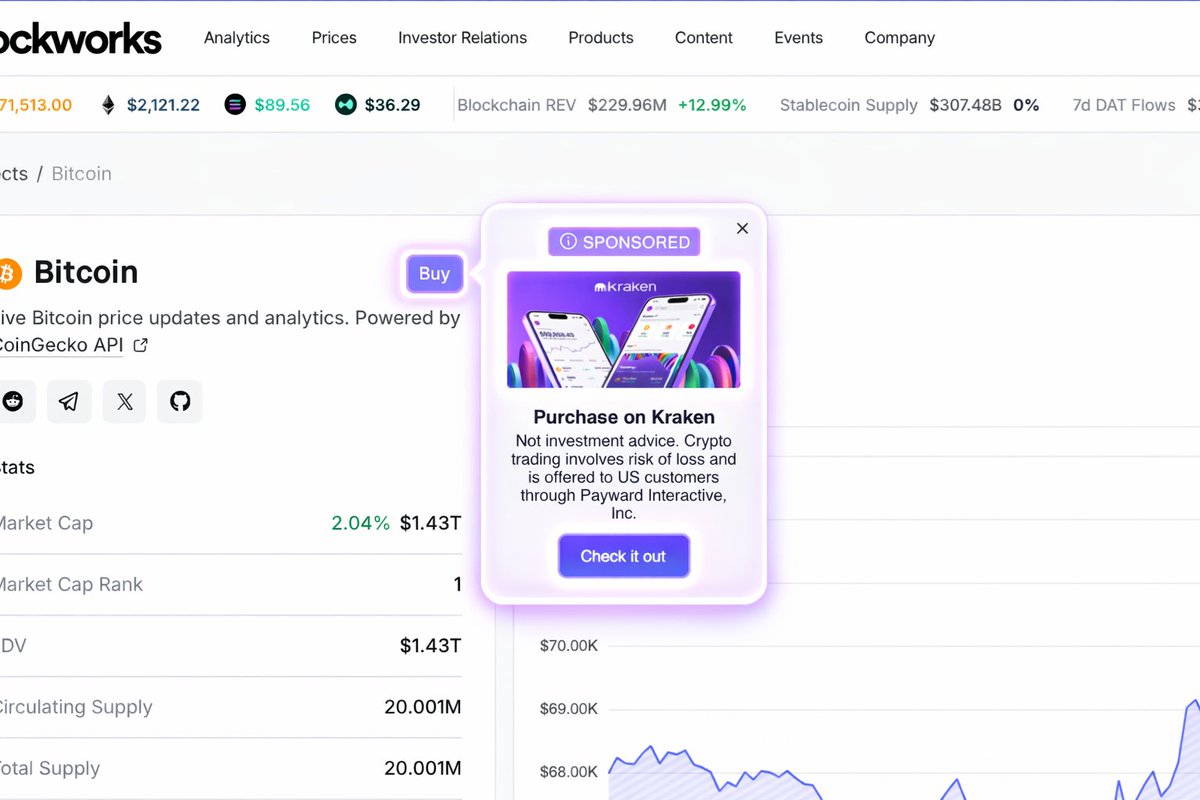The height and width of the screenshot is (800, 1200).
Task: Click the Solana icon in the price ticker
Action: click(x=234, y=104)
